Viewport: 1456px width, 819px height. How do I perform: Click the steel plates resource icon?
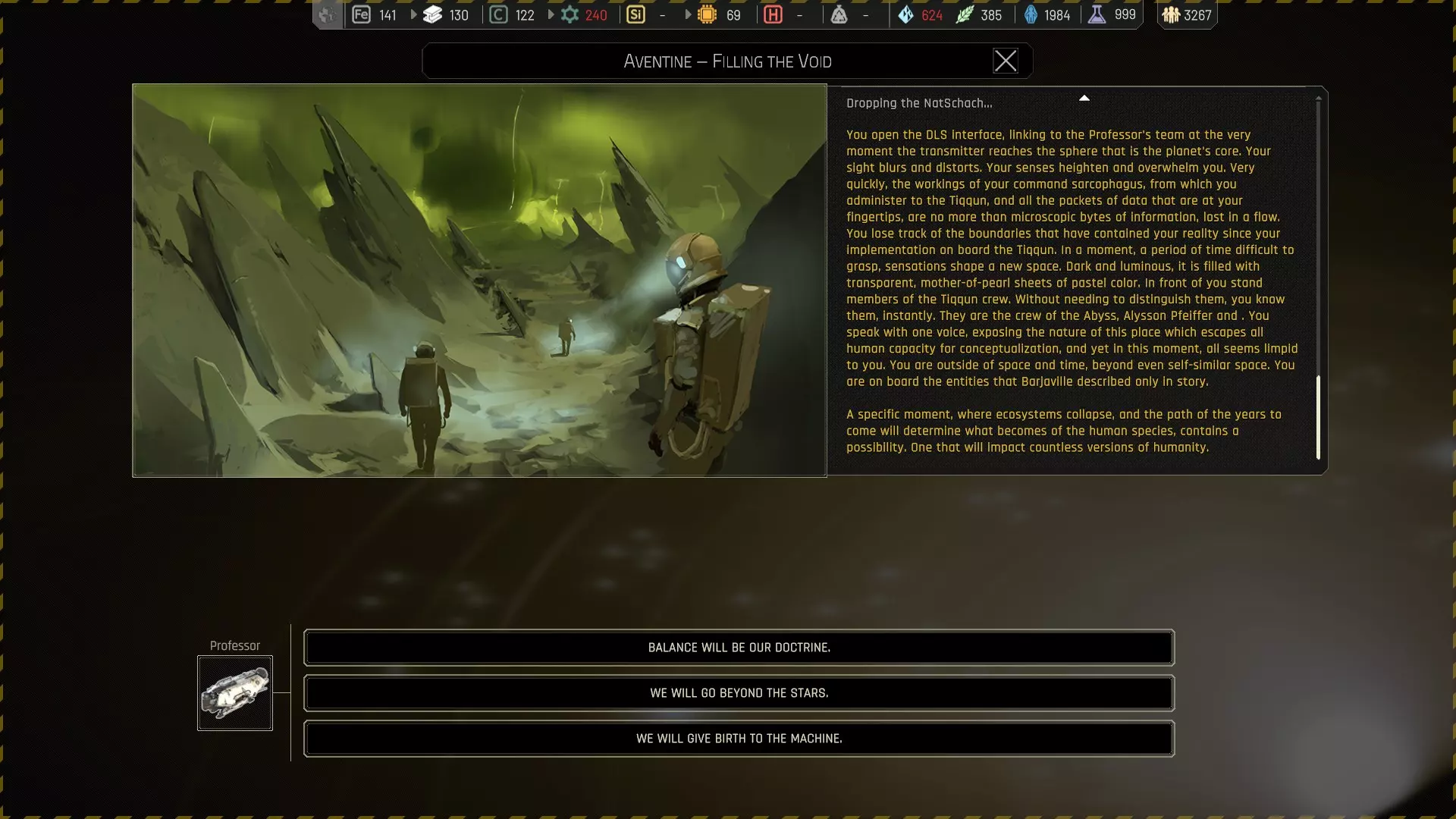pyautogui.click(x=432, y=14)
